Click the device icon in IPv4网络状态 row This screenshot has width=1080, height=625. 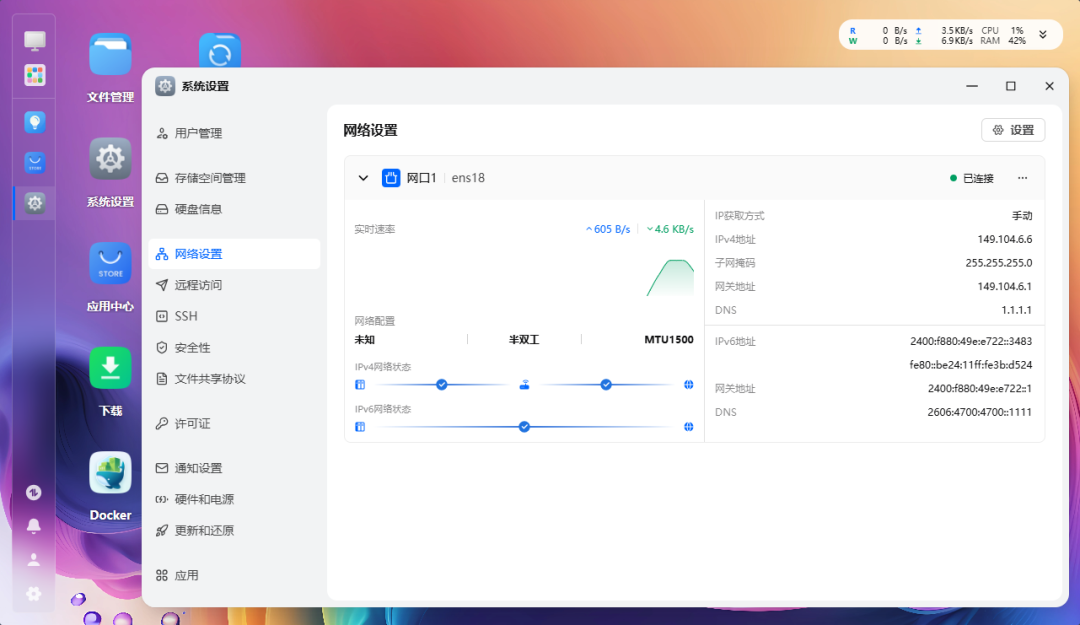click(360, 385)
